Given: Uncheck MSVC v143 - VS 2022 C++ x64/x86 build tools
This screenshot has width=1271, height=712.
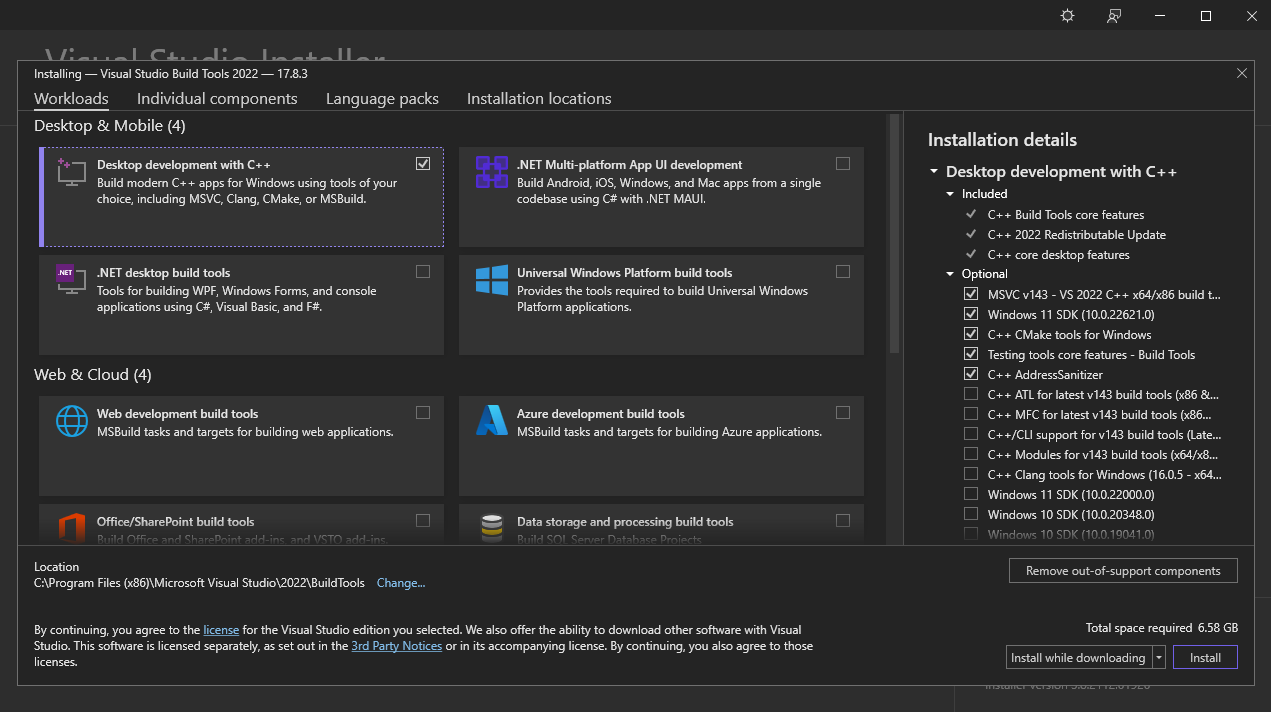Looking at the screenshot, I should [971, 295].
